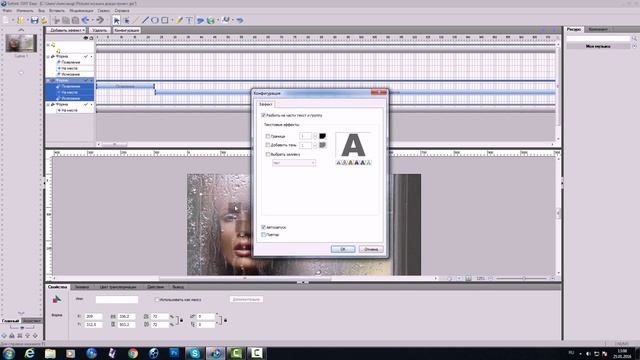Collapse the last shape layer in timeline

pos(49,105)
